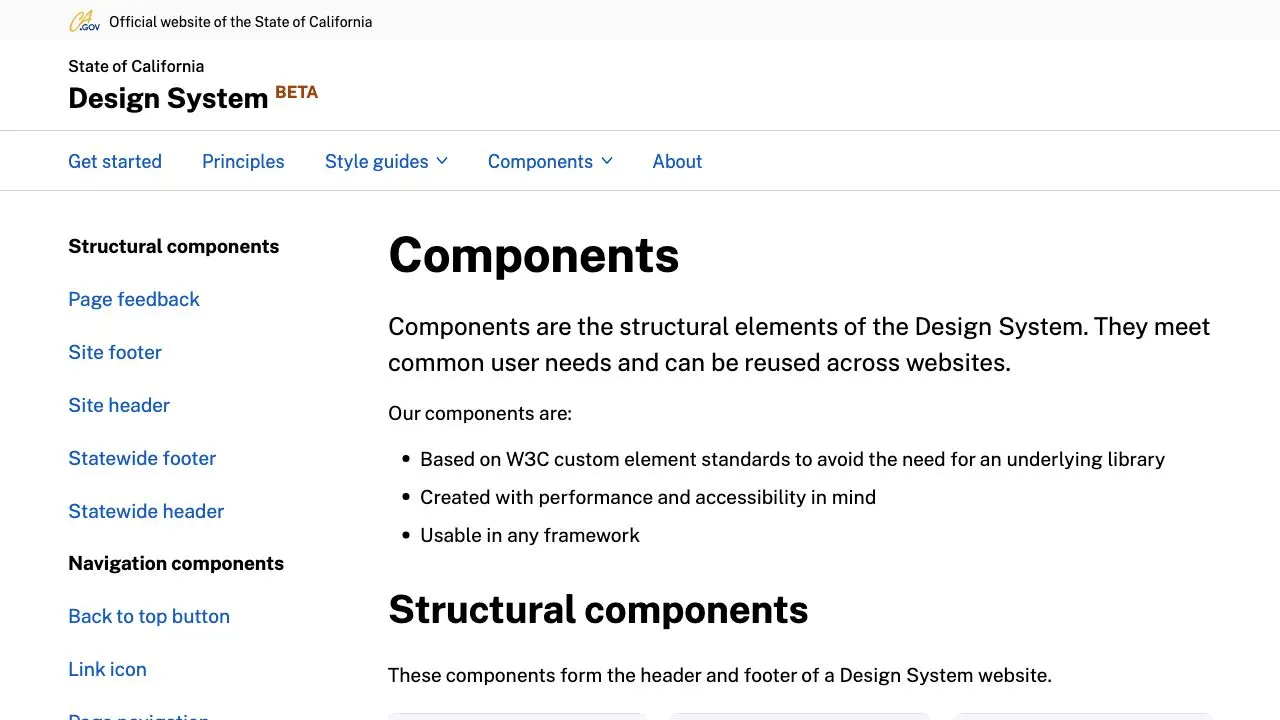Open Statewide footer component page
This screenshot has height=720, width=1280.
[x=142, y=458]
